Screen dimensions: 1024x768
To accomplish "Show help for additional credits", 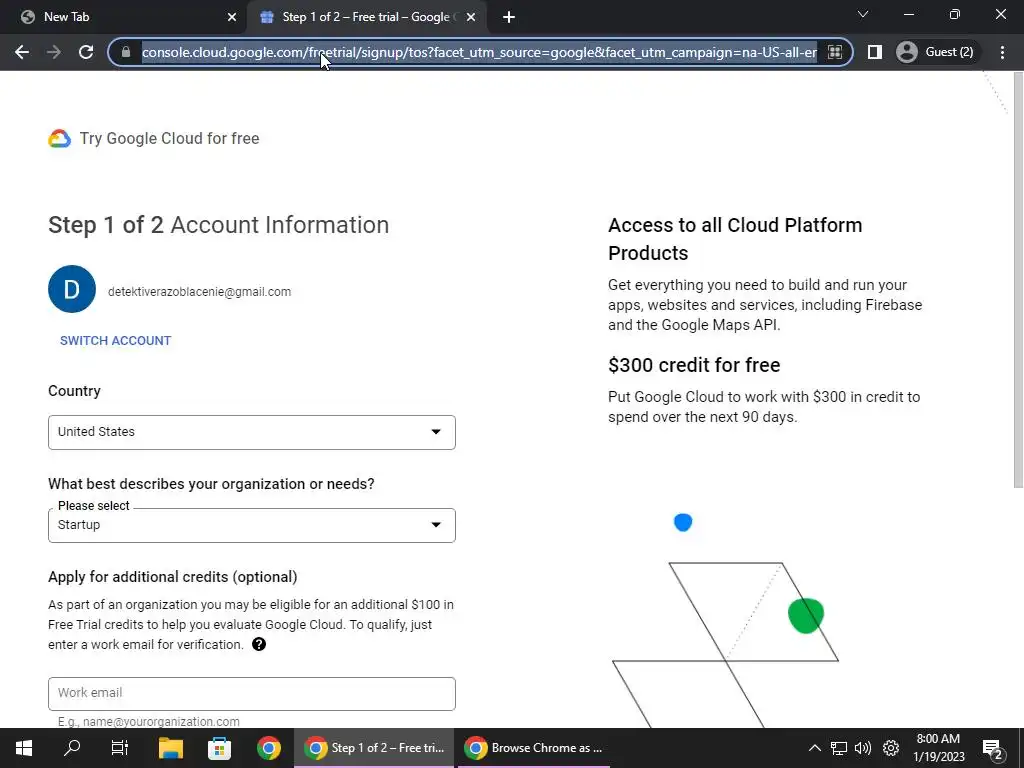I will click(259, 645).
